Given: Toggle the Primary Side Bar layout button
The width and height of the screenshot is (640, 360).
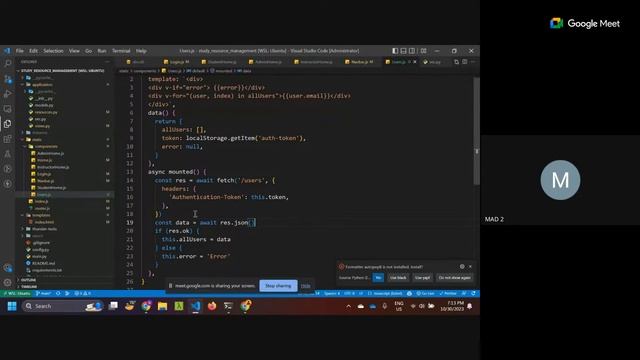Looking at the screenshot, I should point(395,51).
